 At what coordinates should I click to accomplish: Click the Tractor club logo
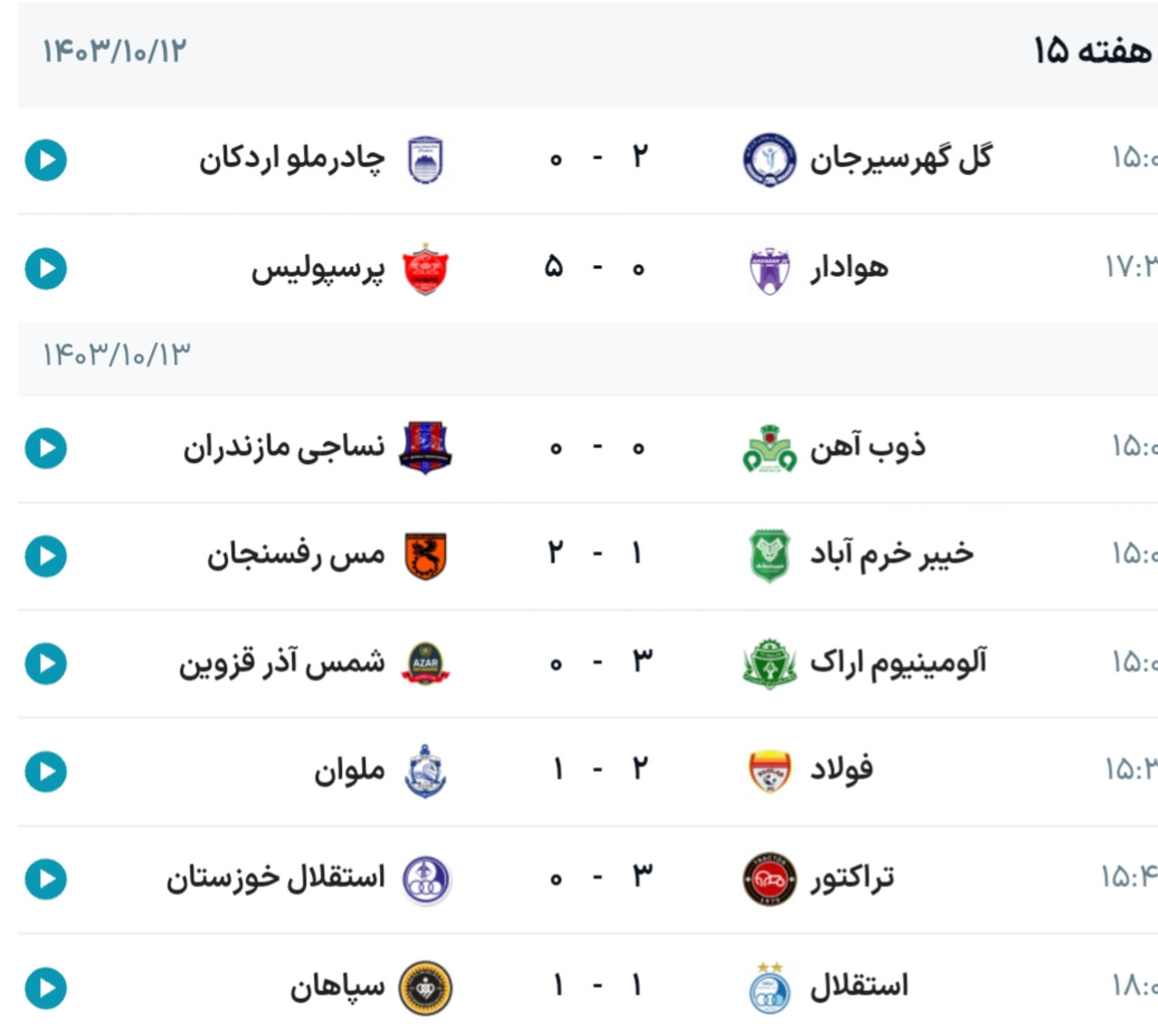769,879
